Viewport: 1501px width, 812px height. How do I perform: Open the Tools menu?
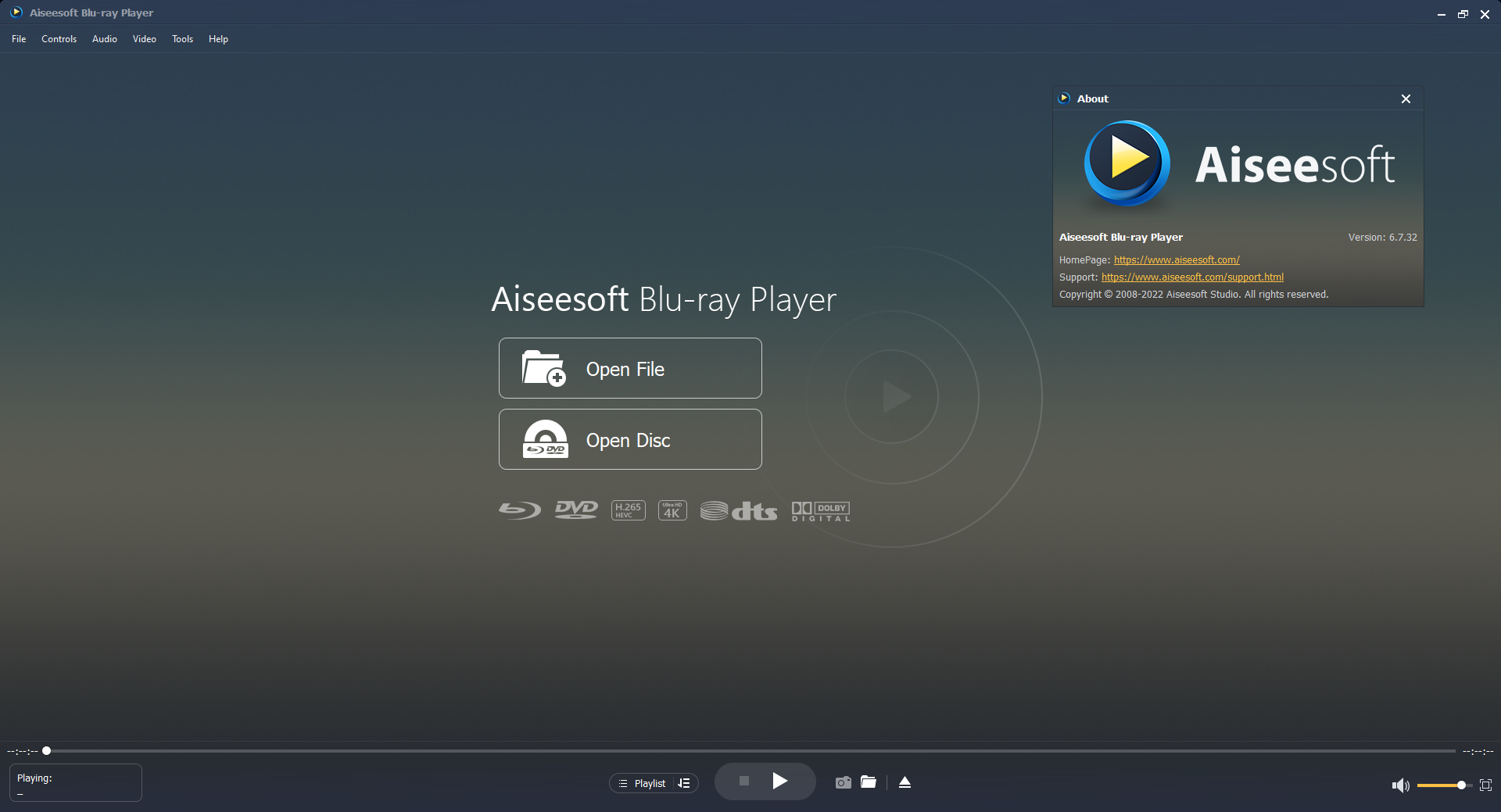click(182, 39)
